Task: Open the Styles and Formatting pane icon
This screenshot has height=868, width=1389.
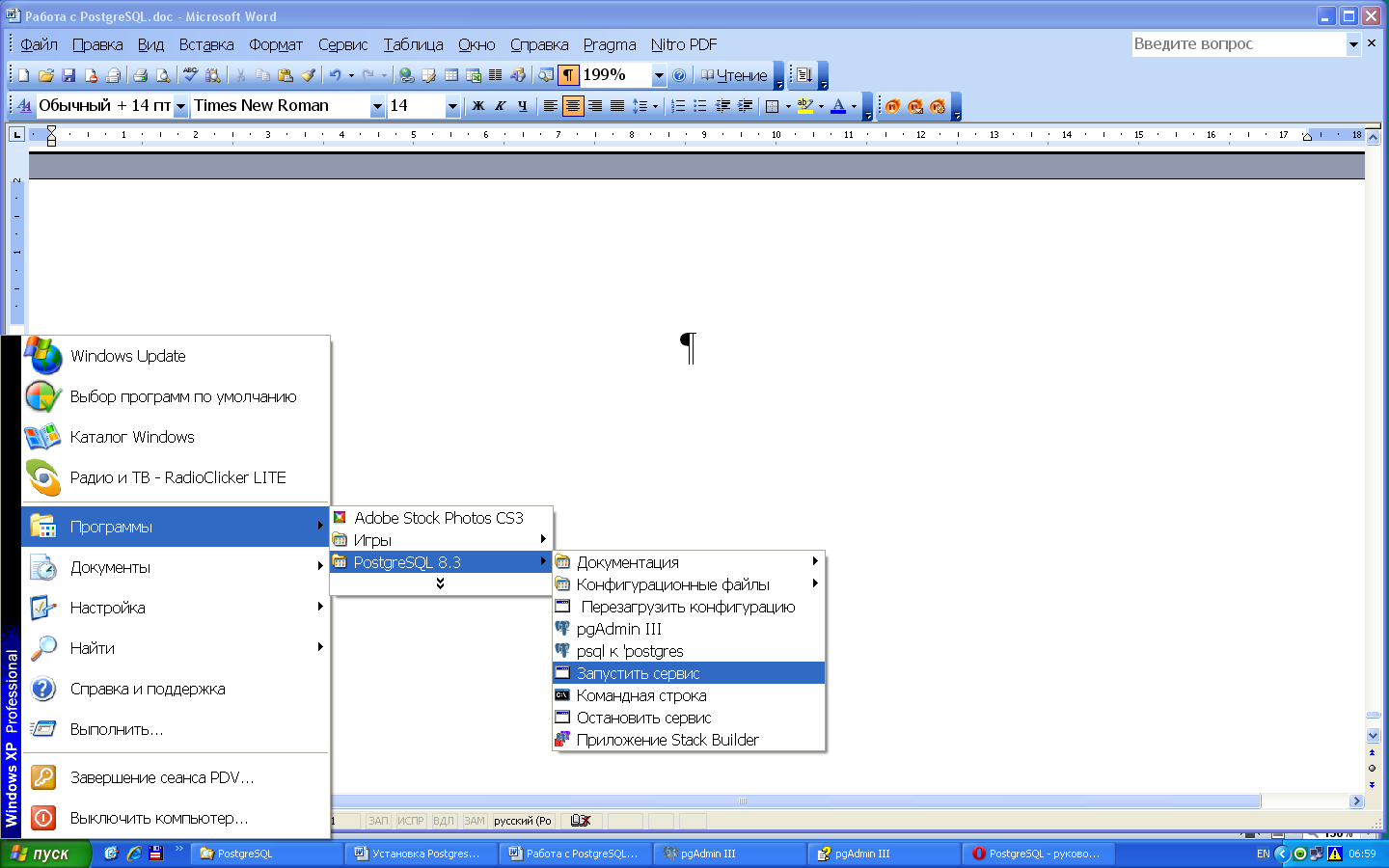Action: tap(24, 106)
